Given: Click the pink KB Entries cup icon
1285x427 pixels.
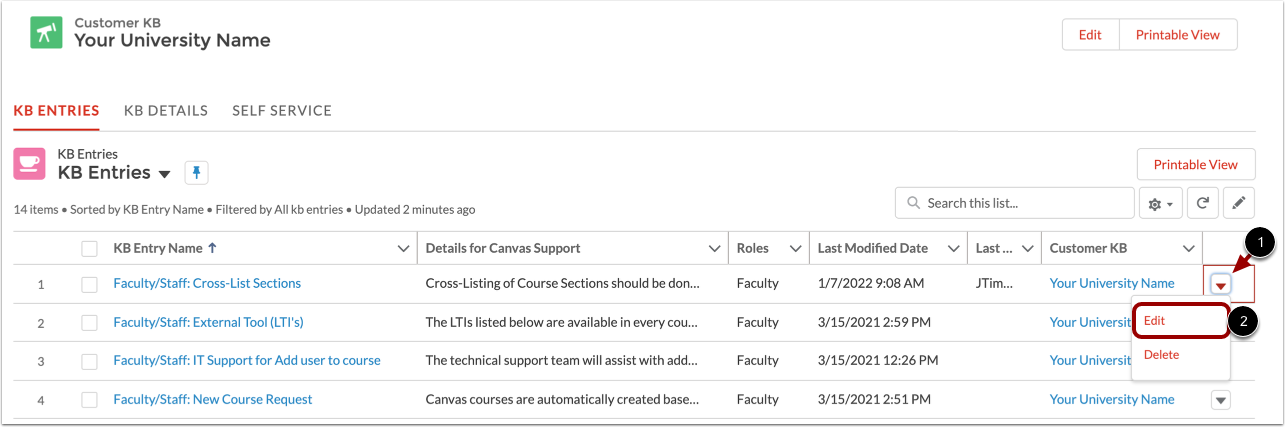Looking at the screenshot, I should click(29, 164).
